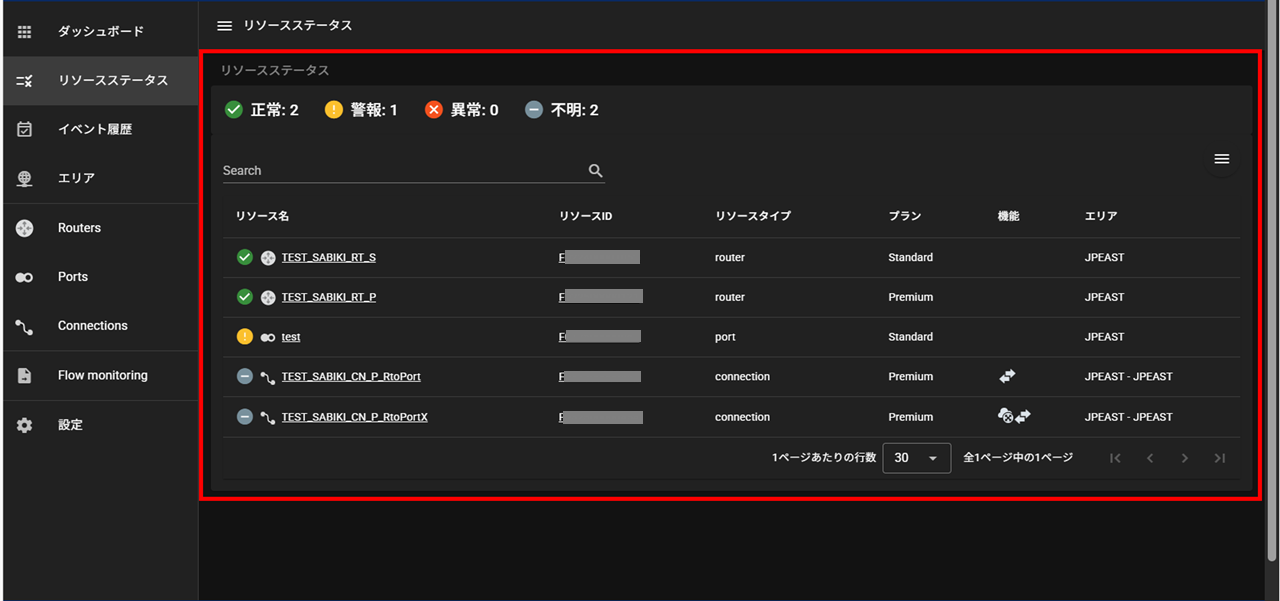Click the Flow monitoring document icon
Viewport: 1280px width, 601px height.
pos(25,376)
